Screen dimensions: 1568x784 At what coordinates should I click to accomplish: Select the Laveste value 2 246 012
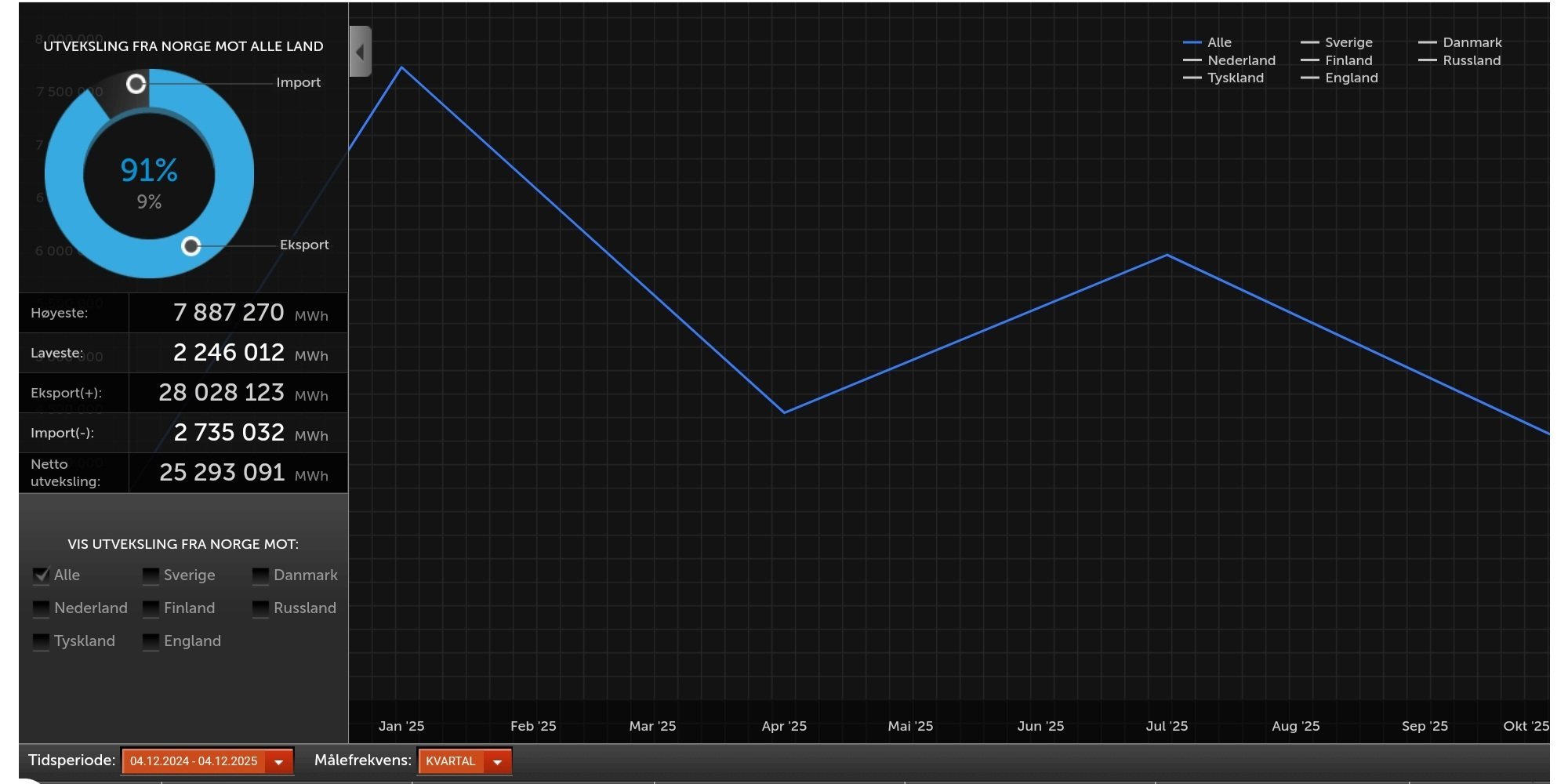click(x=228, y=353)
